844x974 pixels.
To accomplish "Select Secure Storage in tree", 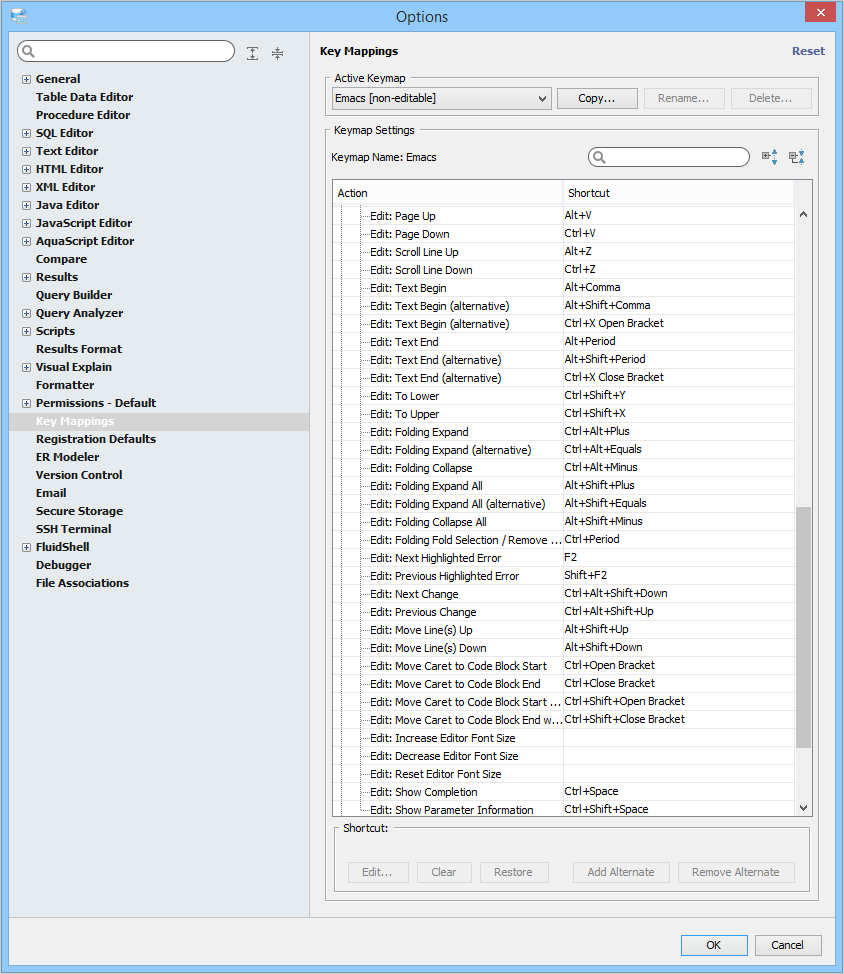I will pyautogui.click(x=79, y=511).
